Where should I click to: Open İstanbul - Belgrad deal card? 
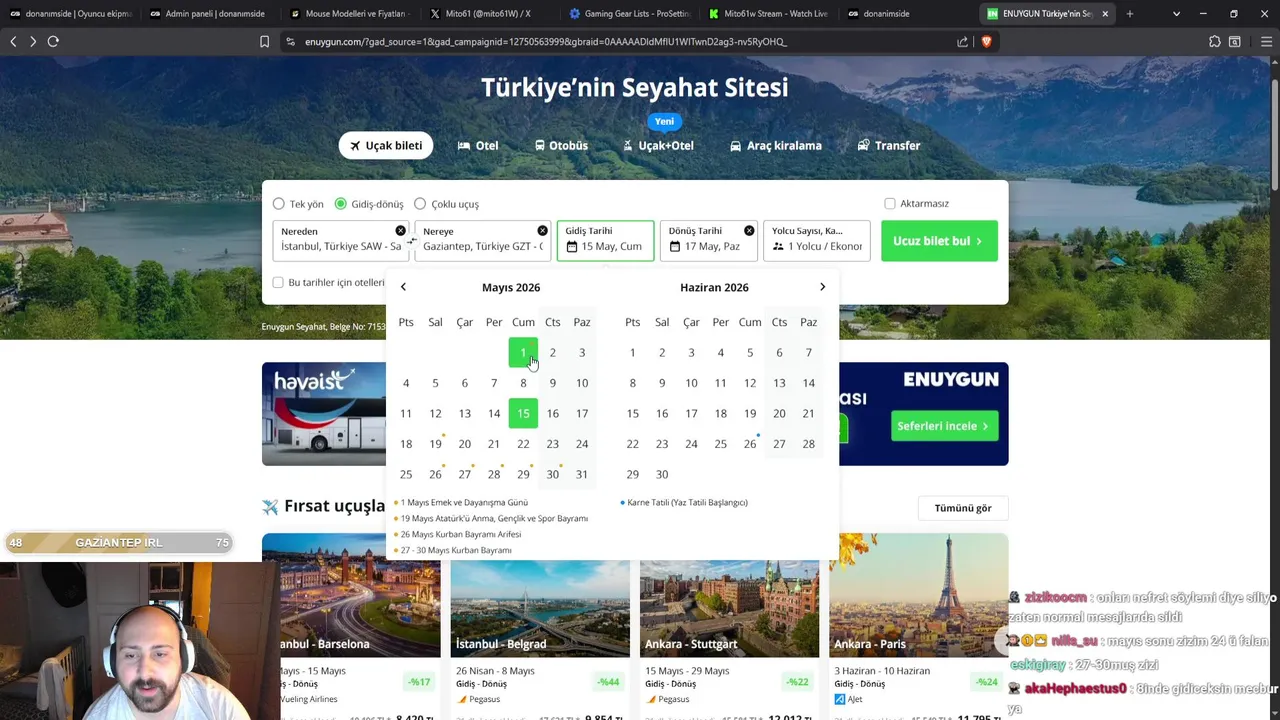pos(540,626)
